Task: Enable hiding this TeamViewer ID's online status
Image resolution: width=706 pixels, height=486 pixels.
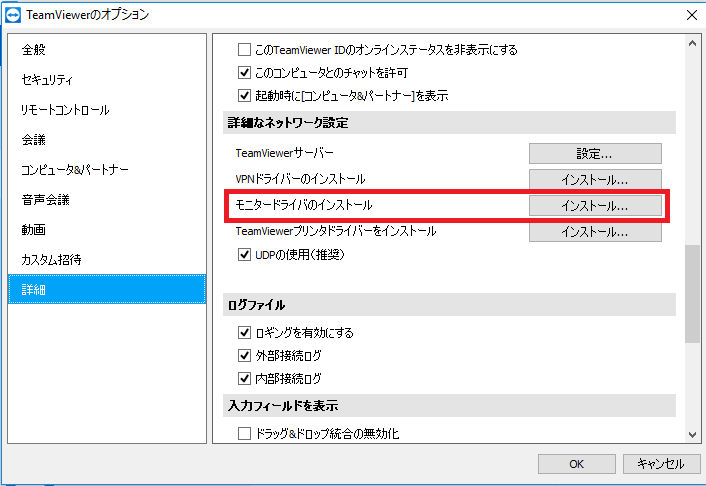Action: pos(244,49)
